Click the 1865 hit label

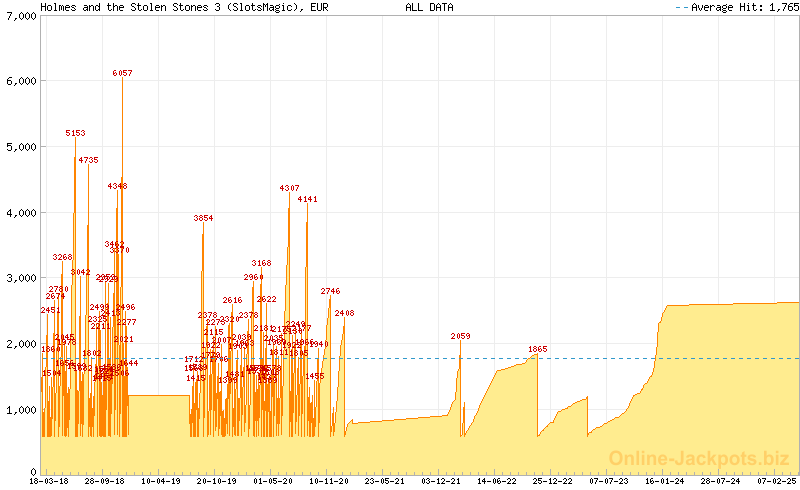pyautogui.click(x=537, y=349)
